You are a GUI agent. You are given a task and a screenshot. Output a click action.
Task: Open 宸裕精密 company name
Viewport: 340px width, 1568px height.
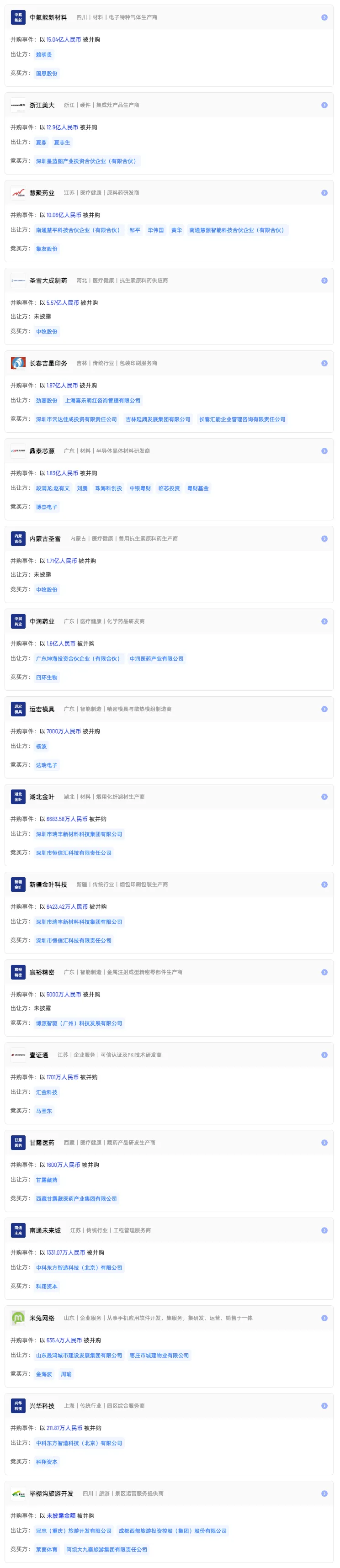pyautogui.click(x=42, y=972)
